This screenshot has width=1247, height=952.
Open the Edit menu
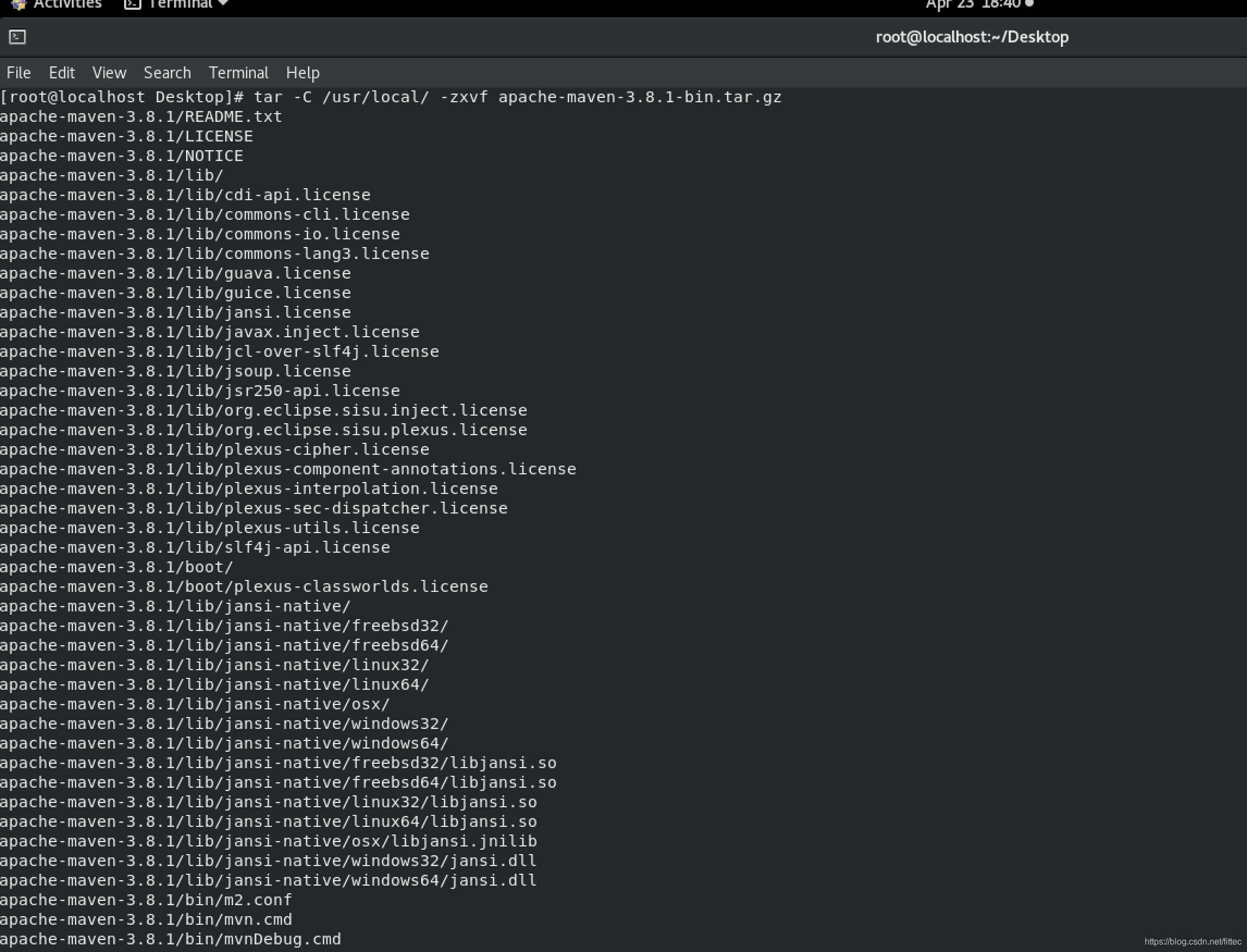62,72
